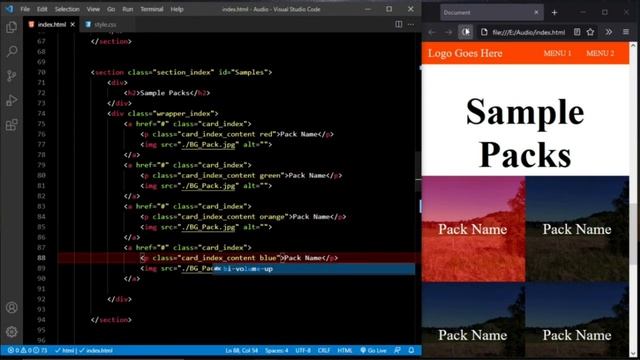This screenshot has height=360, width=640.
Task: Open the Edit menu
Action: click(42, 9)
